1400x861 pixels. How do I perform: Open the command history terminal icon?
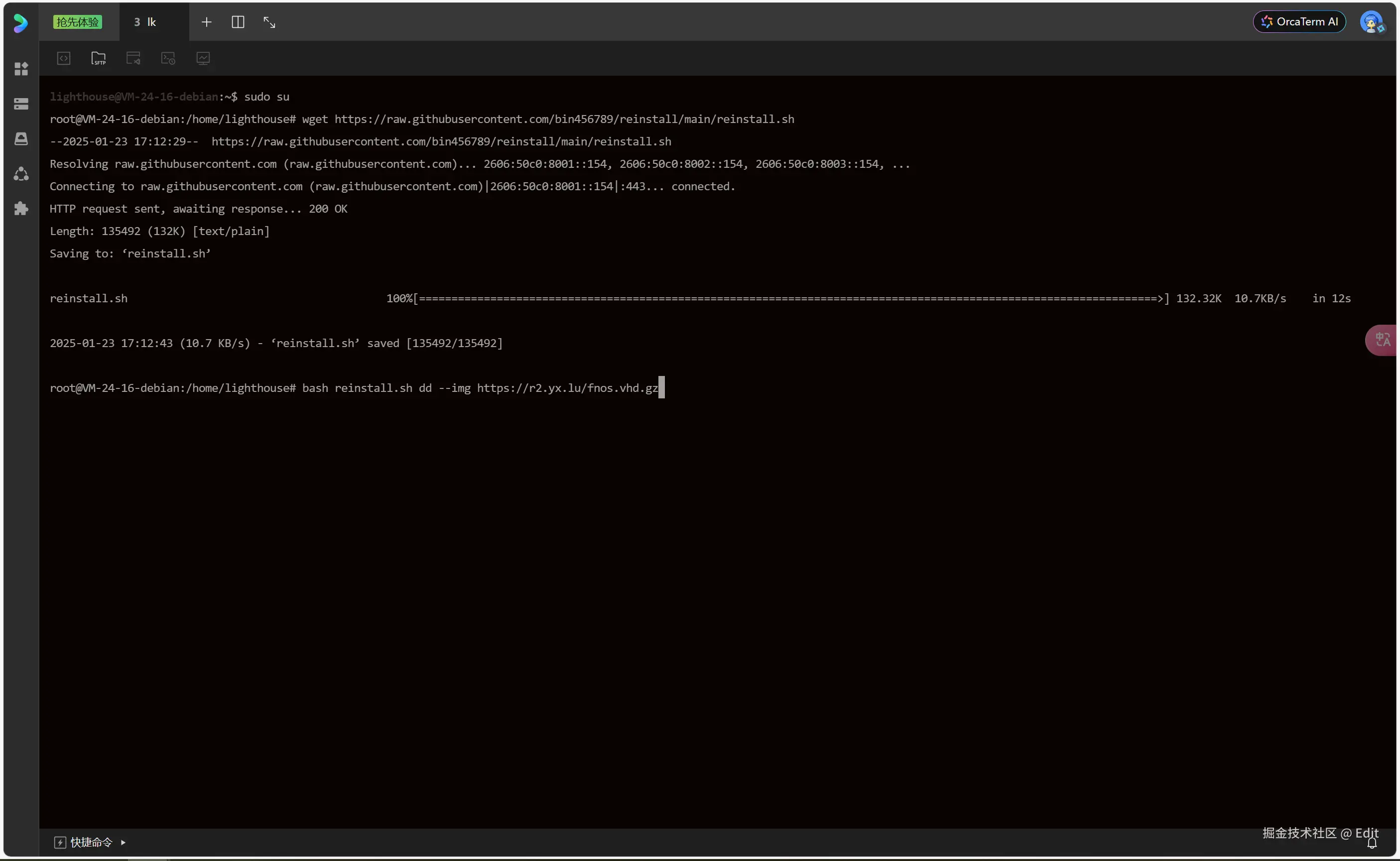click(168, 58)
